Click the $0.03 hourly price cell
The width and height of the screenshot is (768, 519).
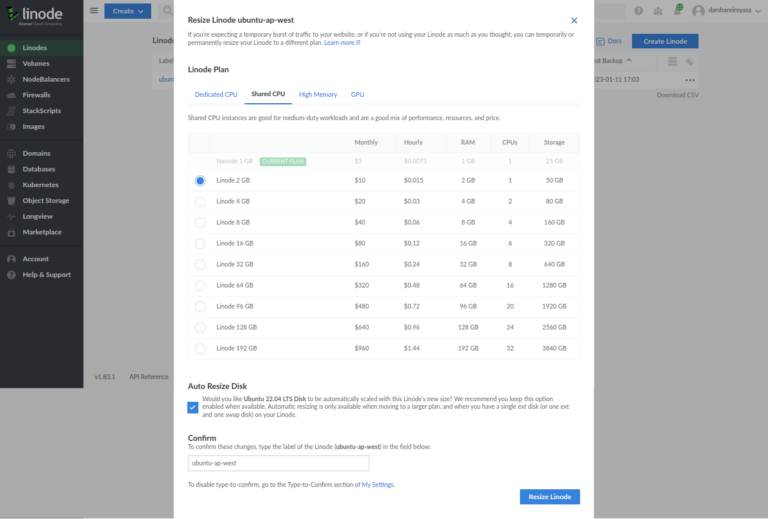[x=411, y=201]
